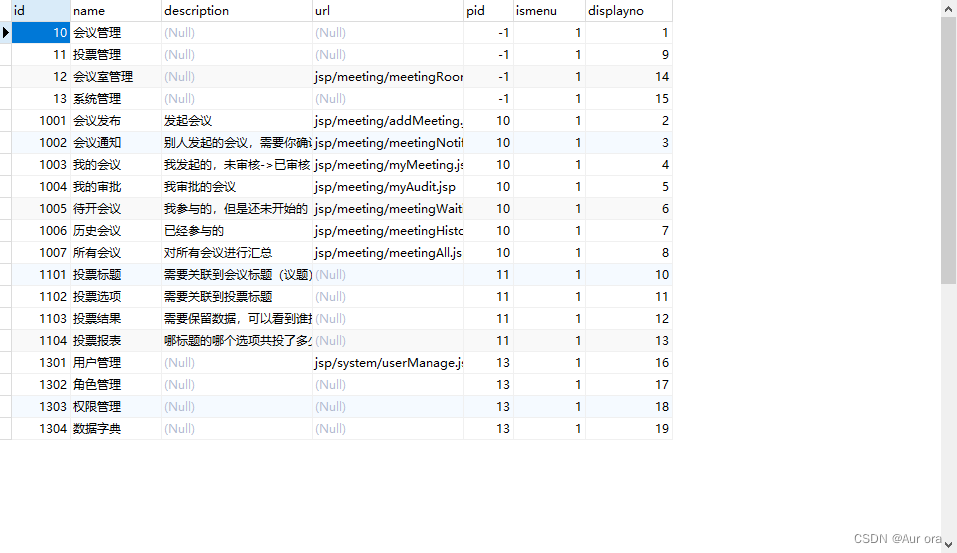The width and height of the screenshot is (957, 553).
Task: Select name cell 投票管理
Action: (116, 55)
